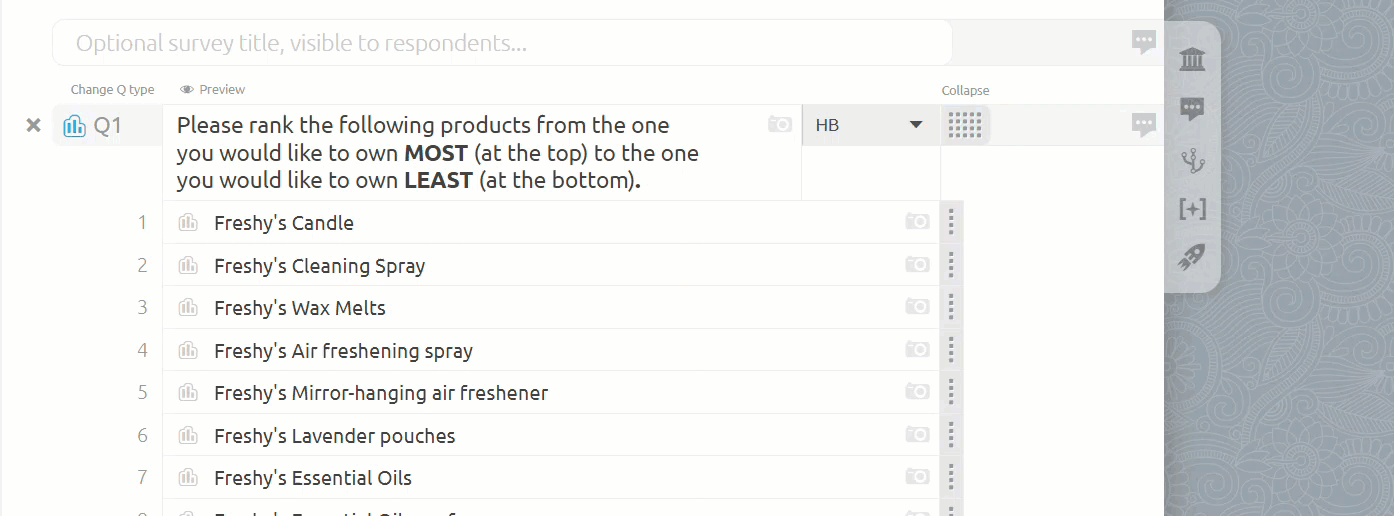The height and width of the screenshot is (516, 1394).
Task: Click the Preview eye link
Action: [x=212, y=89]
